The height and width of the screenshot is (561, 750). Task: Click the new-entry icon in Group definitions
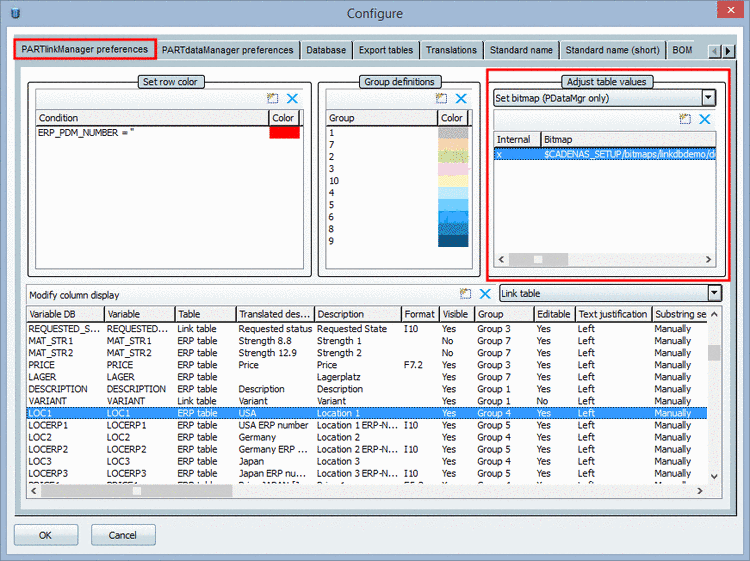click(x=441, y=99)
